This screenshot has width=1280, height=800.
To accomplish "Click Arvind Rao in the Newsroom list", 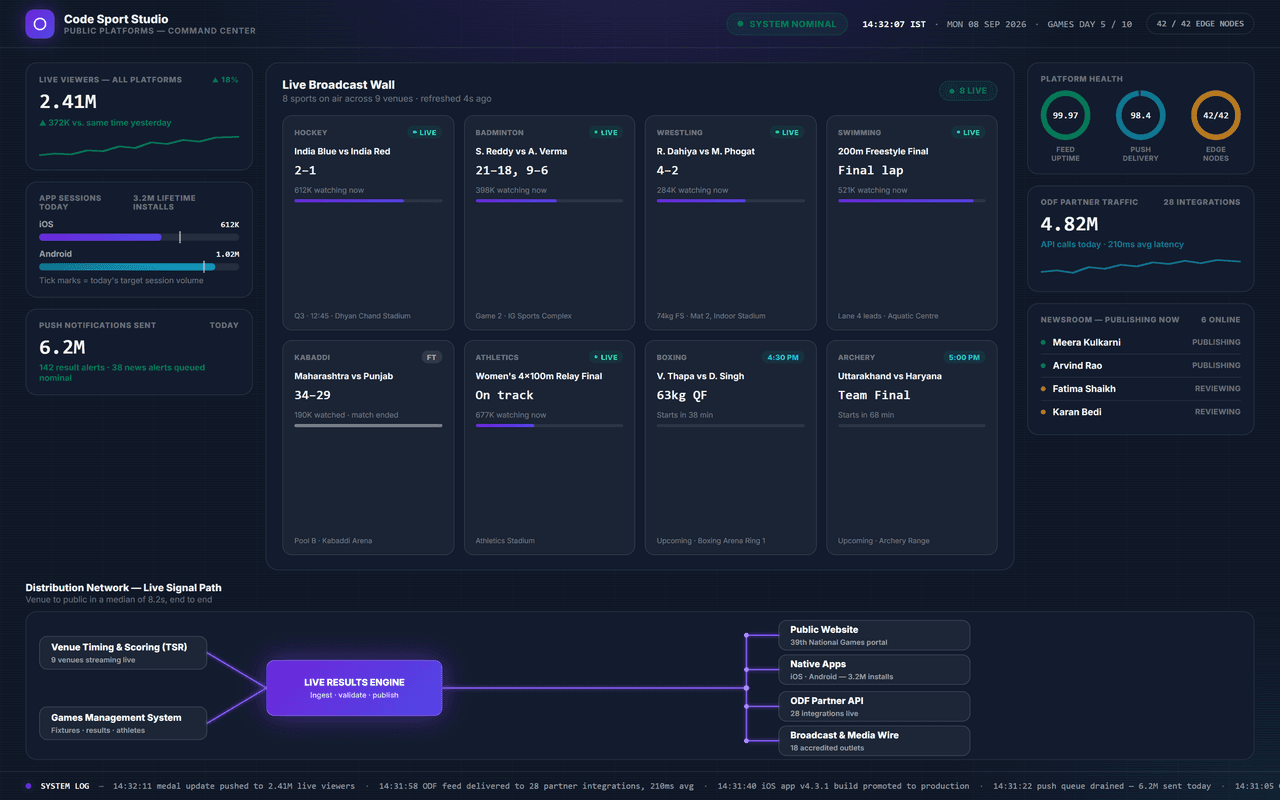I will tap(1077, 365).
